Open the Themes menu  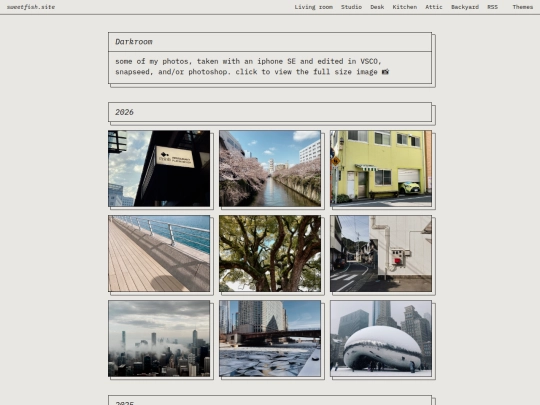[522, 7]
